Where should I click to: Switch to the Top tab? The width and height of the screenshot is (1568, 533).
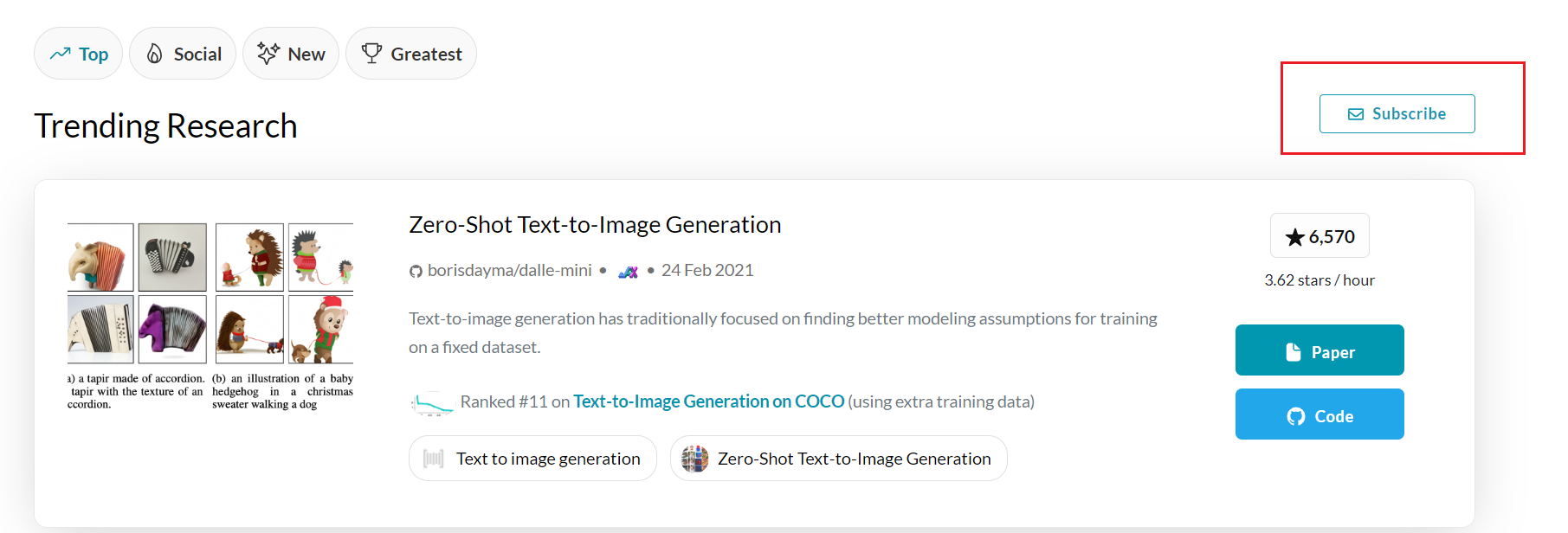pos(79,54)
